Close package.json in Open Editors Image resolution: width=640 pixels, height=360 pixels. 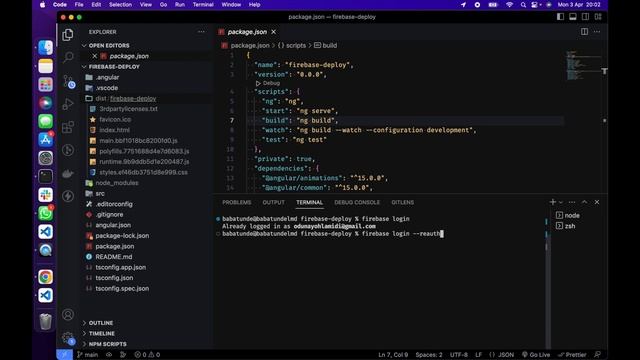click(95, 56)
